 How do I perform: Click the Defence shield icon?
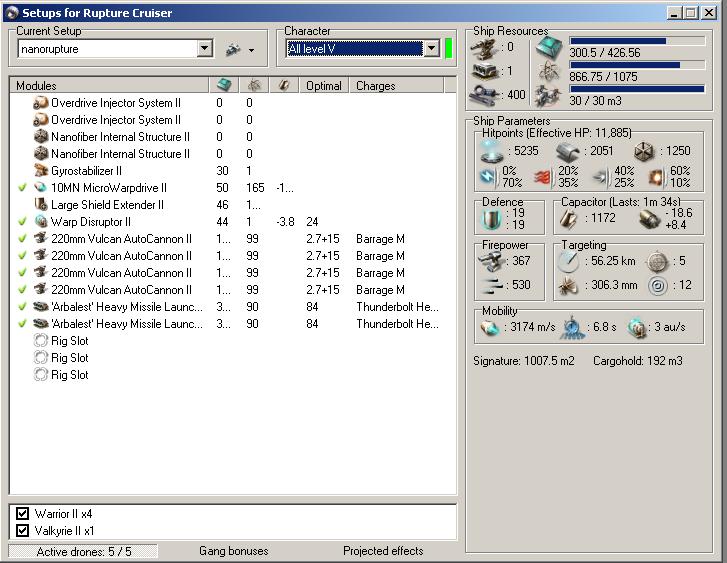coord(491,219)
